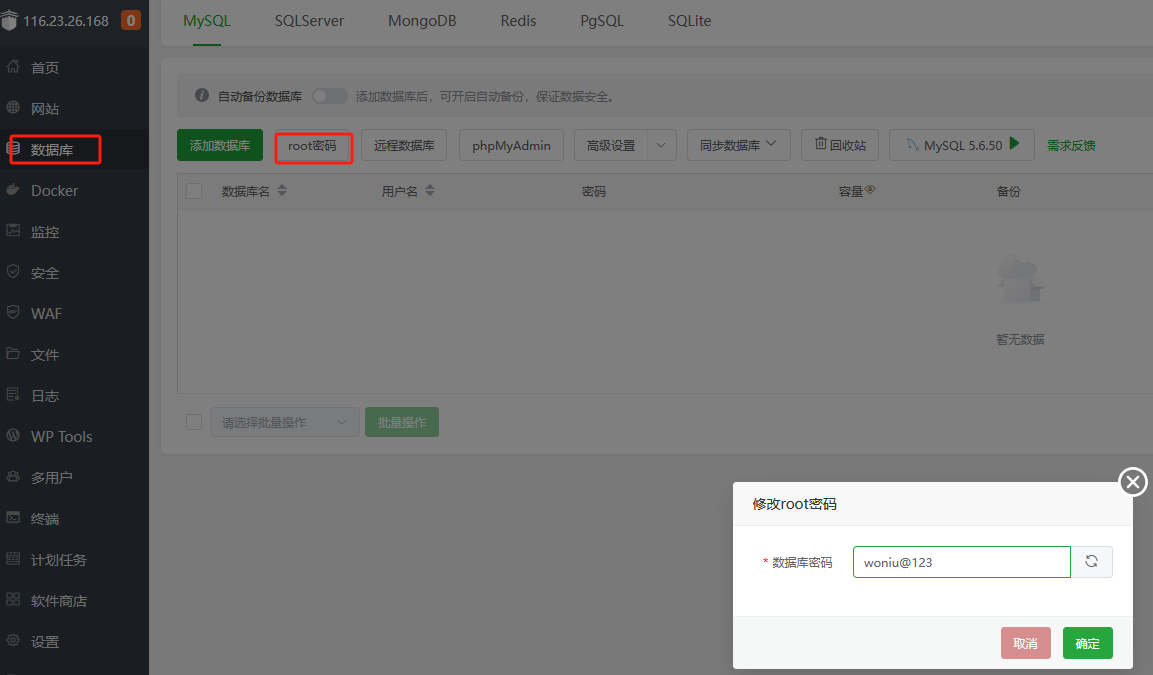
Task: Open the 回收站 database recycle bin
Action: click(839, 144)
